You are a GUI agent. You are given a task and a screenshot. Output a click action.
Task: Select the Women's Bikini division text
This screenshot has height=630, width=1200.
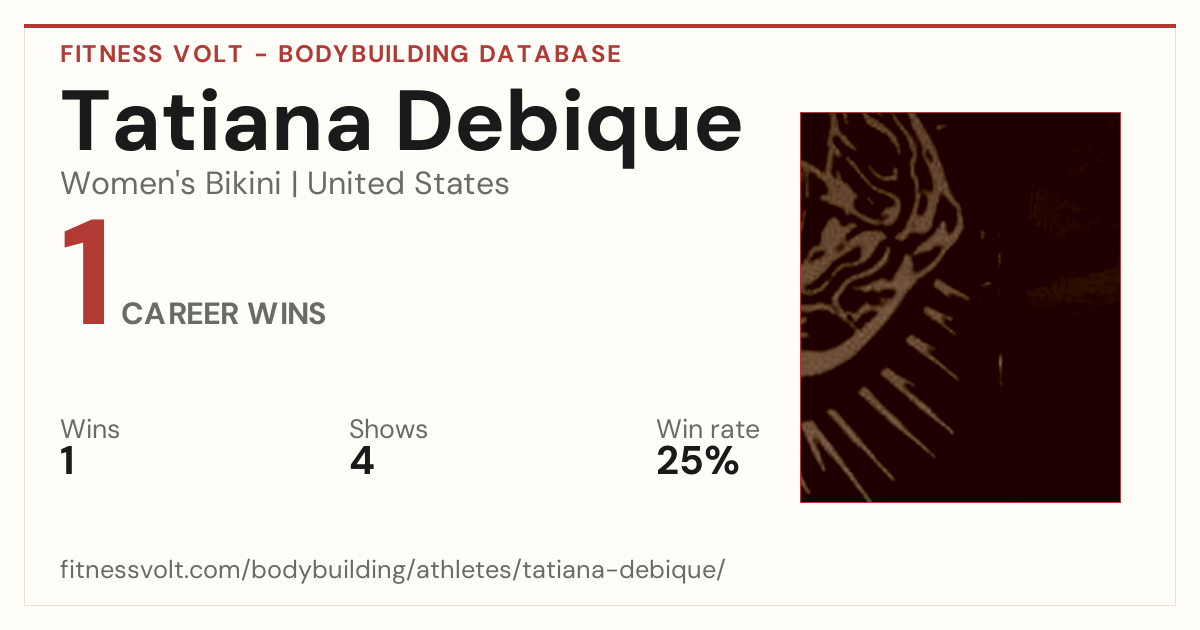[171, 184]
